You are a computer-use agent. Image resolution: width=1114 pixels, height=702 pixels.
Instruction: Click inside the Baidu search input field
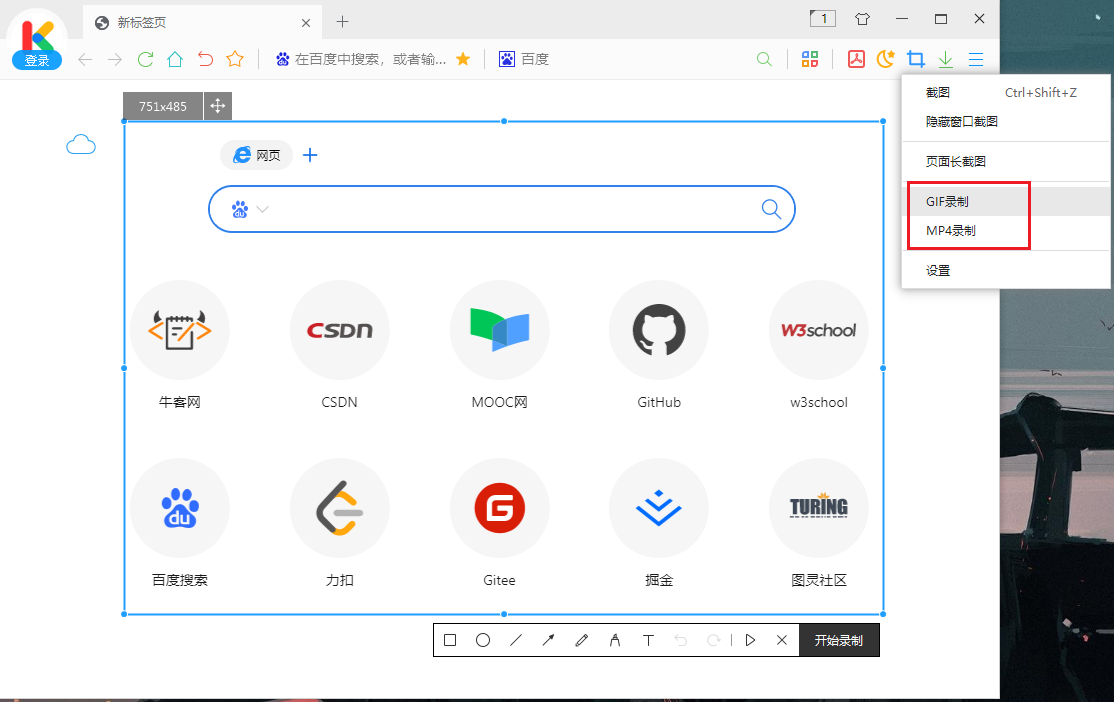510,209
